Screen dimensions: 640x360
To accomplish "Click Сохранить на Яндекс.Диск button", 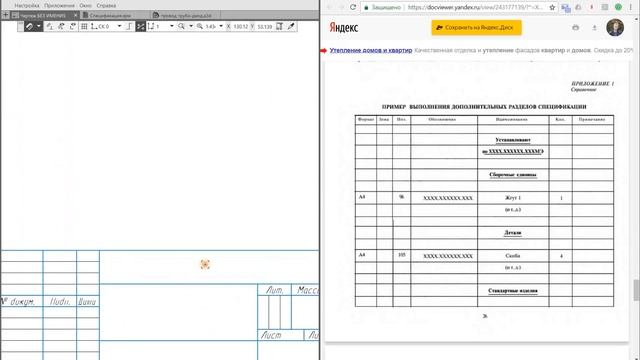I will click(476, 27).
